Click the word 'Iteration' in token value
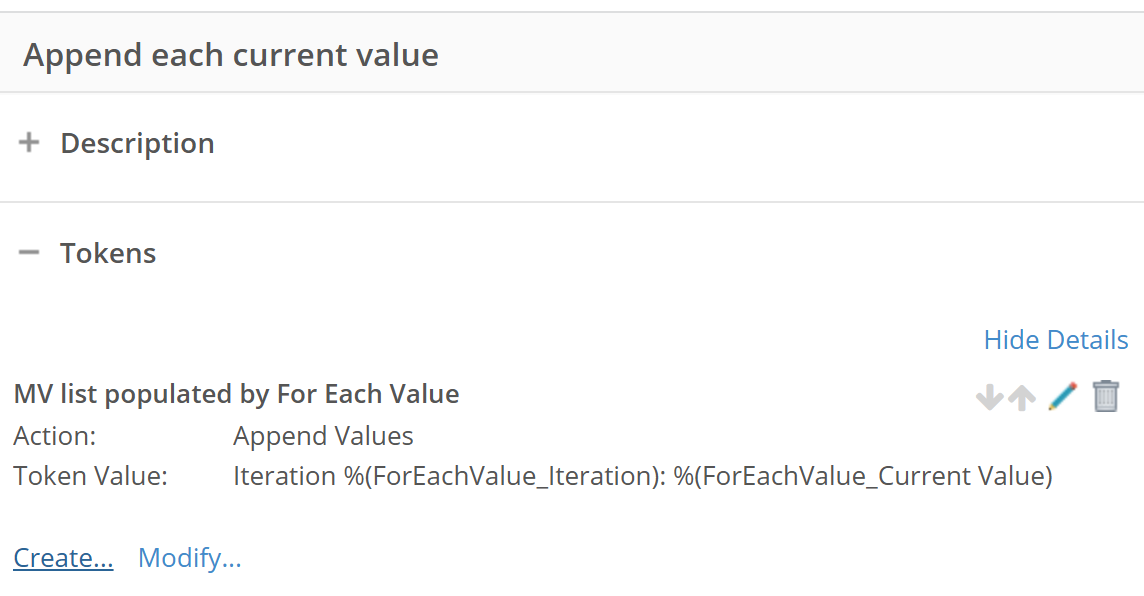Viewport: 1144px width, 596px height. point(285,476)
